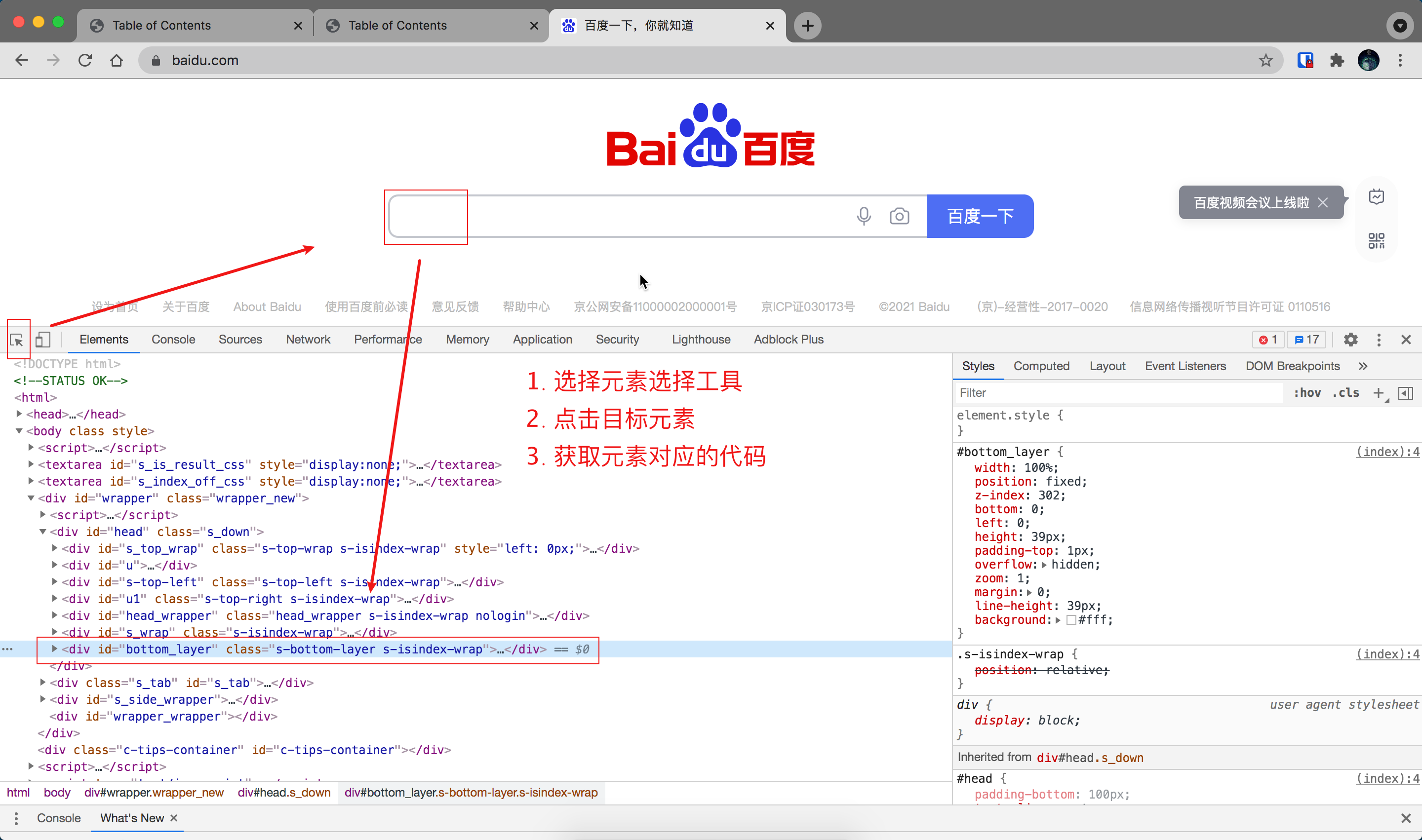Expand the bottom_layer div node
Viewport: 1422px width, 840px height.
[x=54, y=649]
